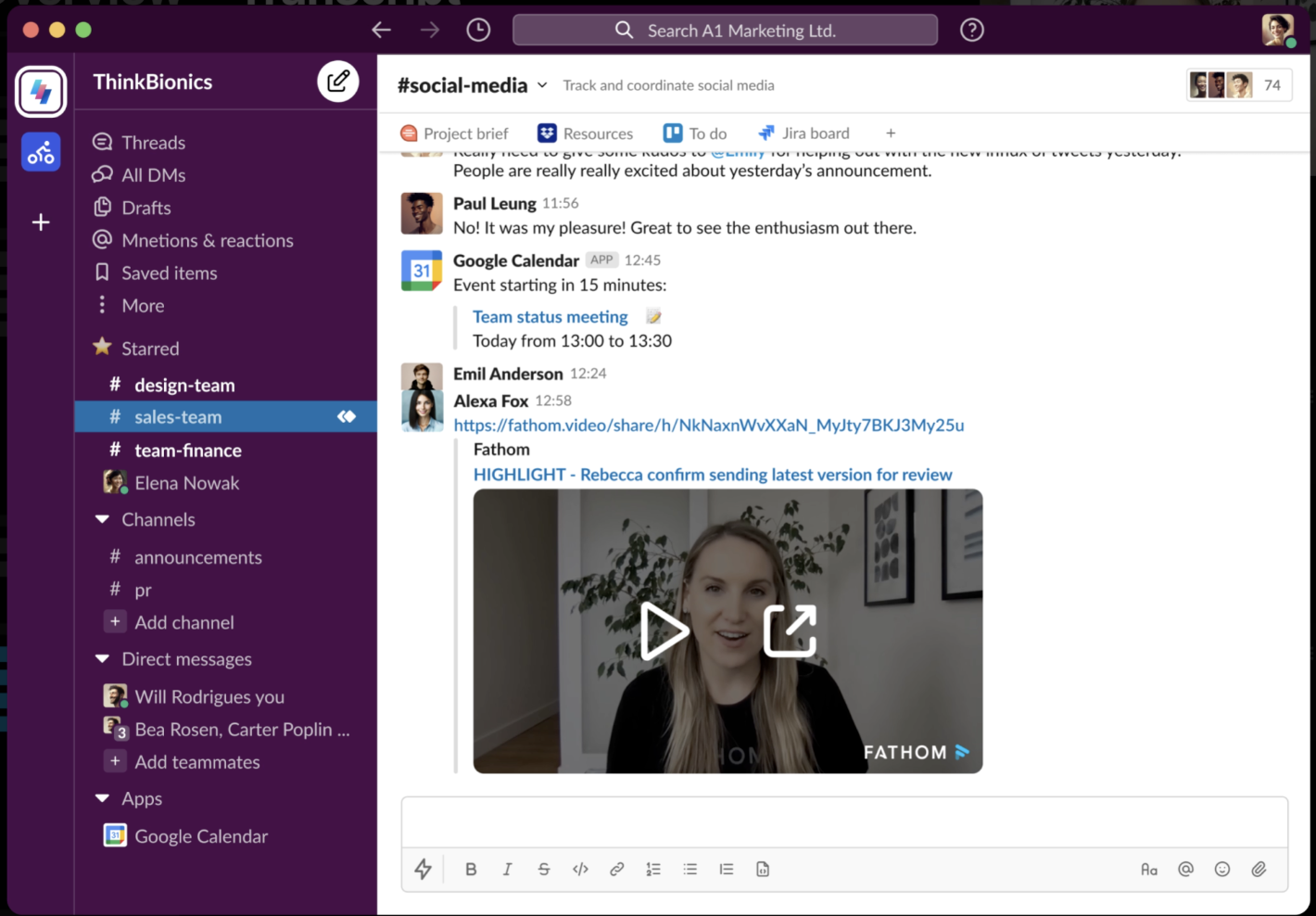
Task: Switch to the blue bicycle workspace icon
Action: (x=41, y=152)
